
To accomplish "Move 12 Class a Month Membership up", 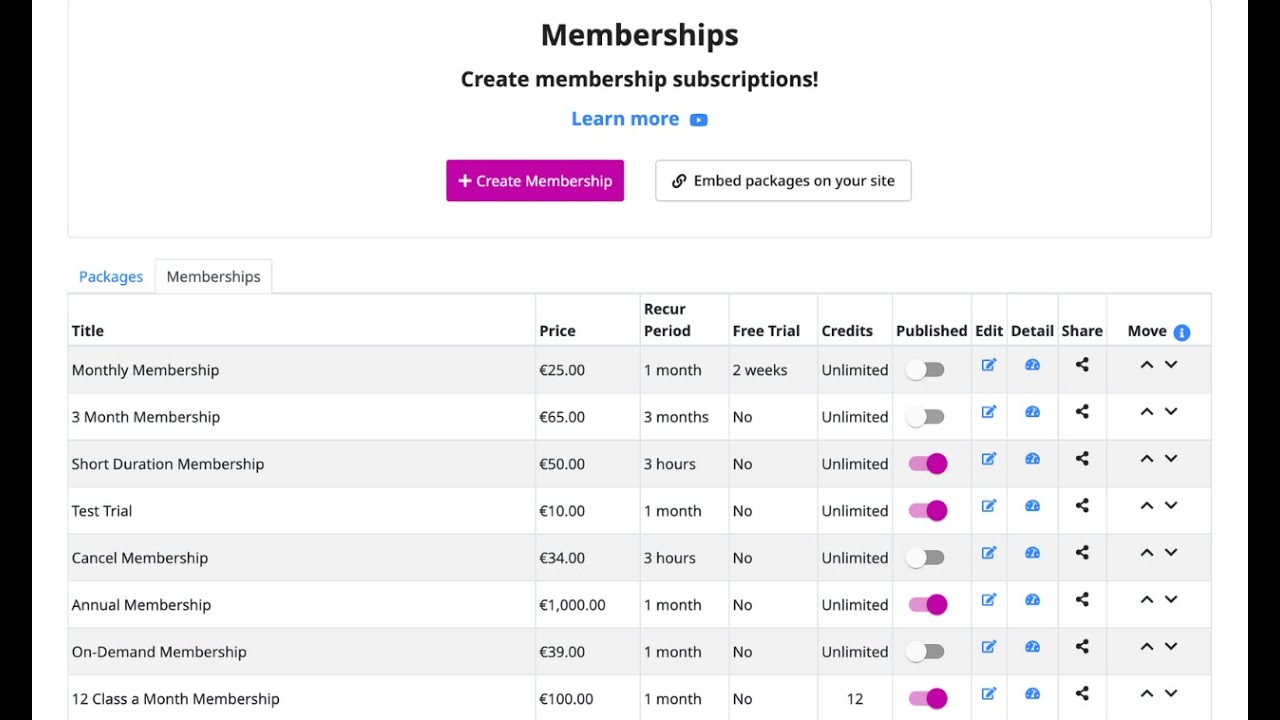I will tap(1147, 694).
